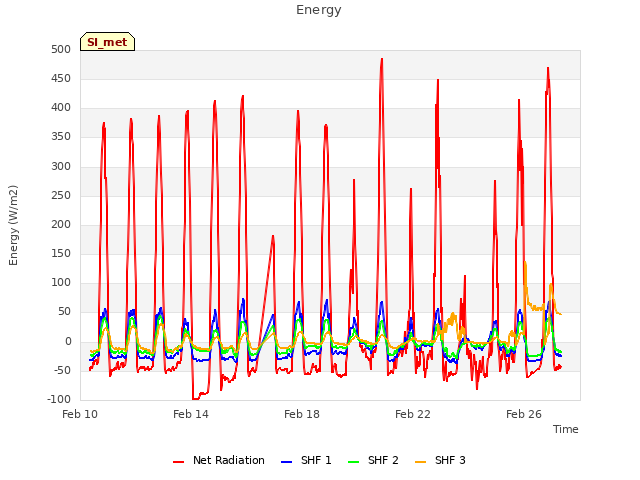Click the x-axis title 'Time'
Image resolution: width=640 pixels, height=480 pixels.
click(x=566, y=429)
